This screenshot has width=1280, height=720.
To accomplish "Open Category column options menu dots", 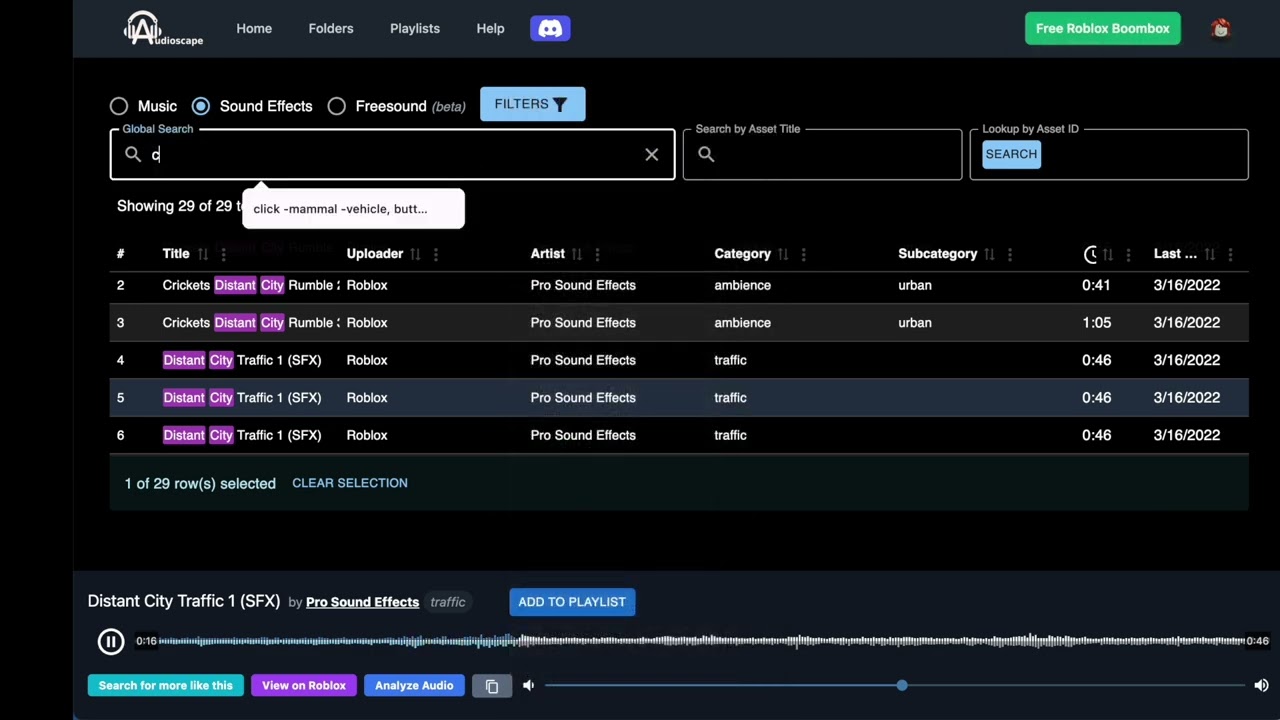I will [803, 254].
